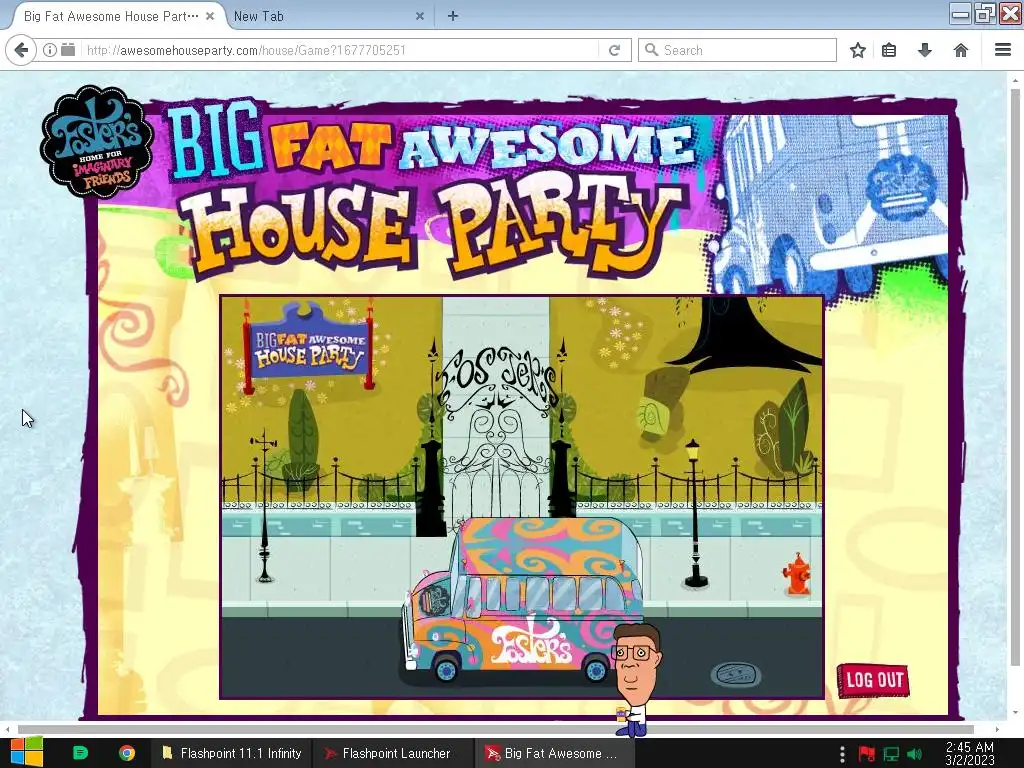Click the manhole cover on the street
The width and height of the screenshot is (1024, 768).
tap(735, 674)
